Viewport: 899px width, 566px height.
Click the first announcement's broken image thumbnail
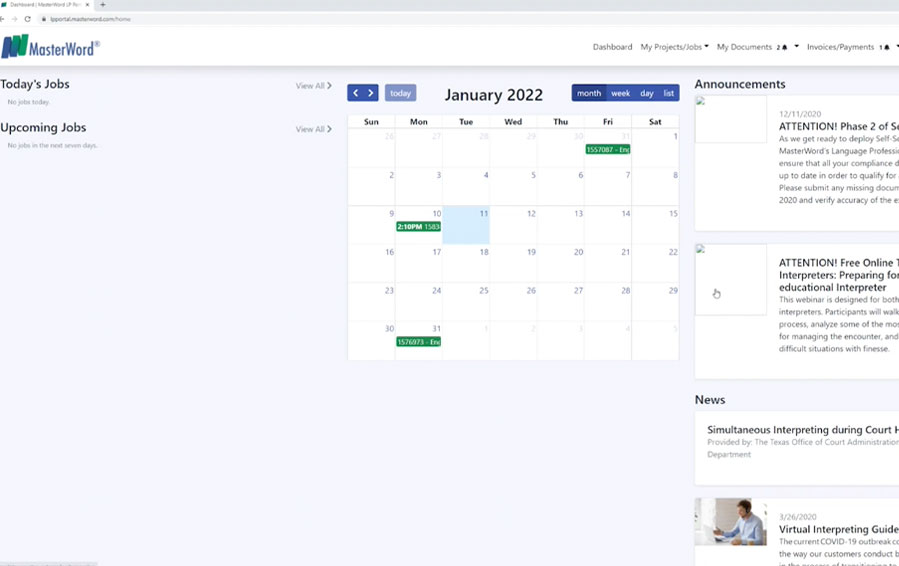point(730,119)
